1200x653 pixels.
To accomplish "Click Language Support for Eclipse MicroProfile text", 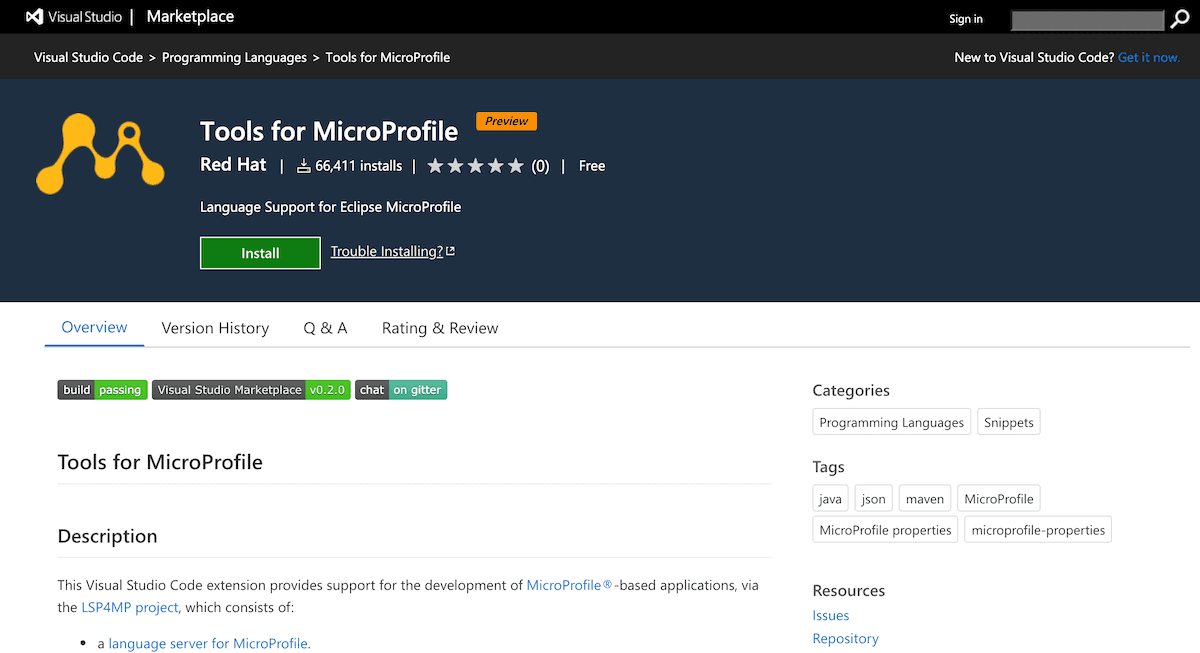I will [x=331, y=207].
